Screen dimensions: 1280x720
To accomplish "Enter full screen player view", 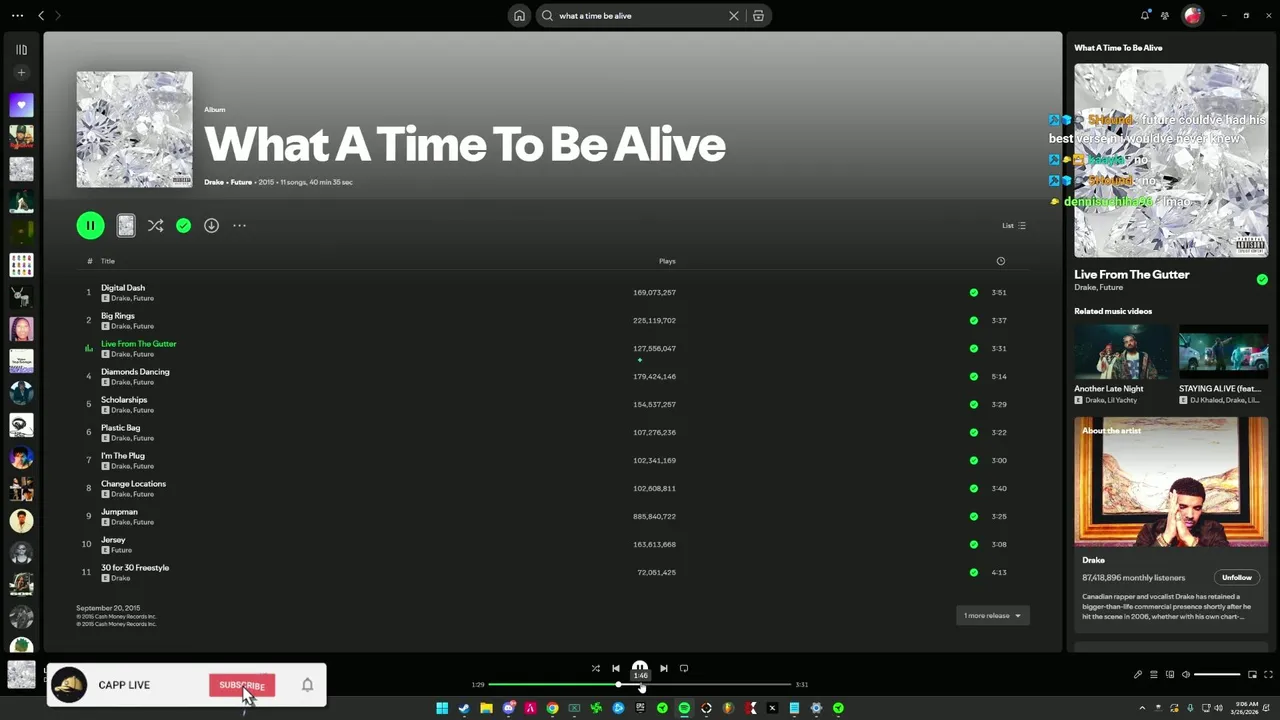I will click(1269, 675).
